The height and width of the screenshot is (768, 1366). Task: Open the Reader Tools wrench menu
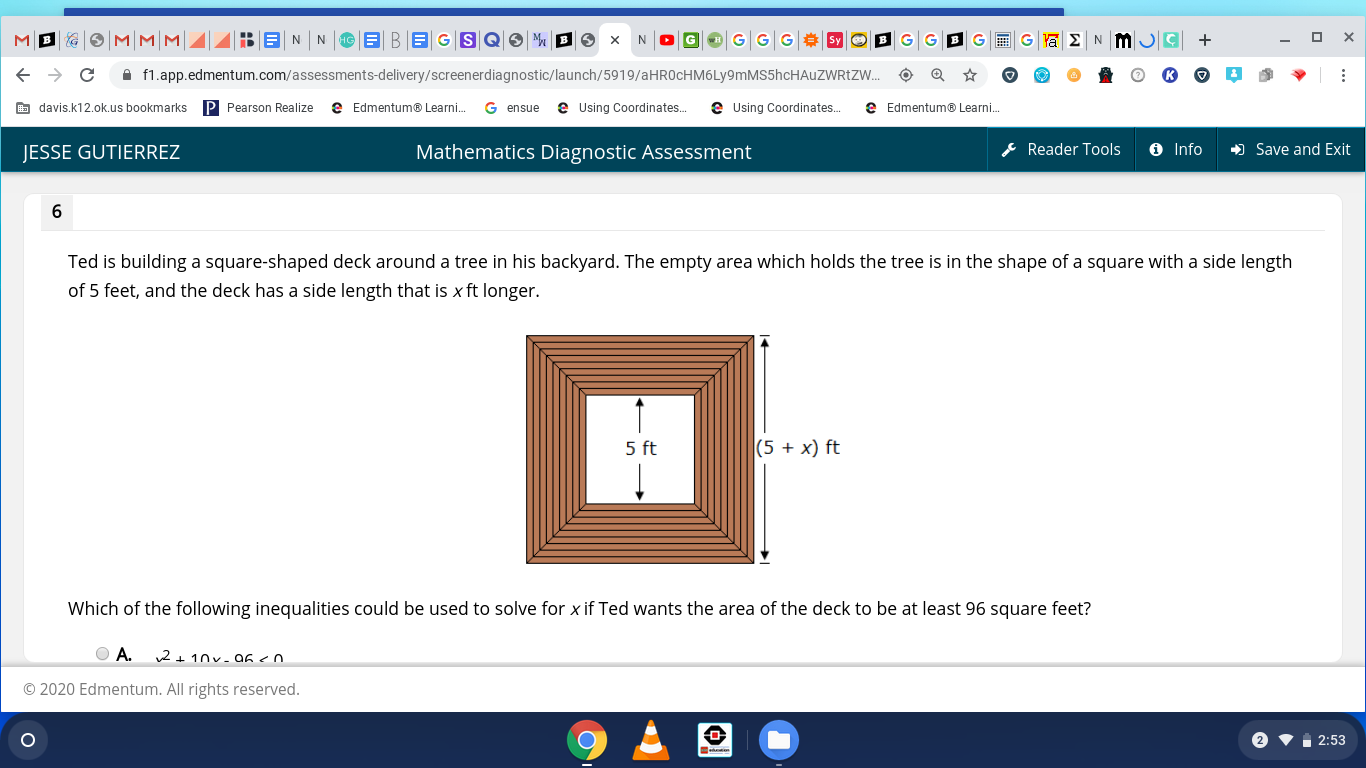[1061, 149]
